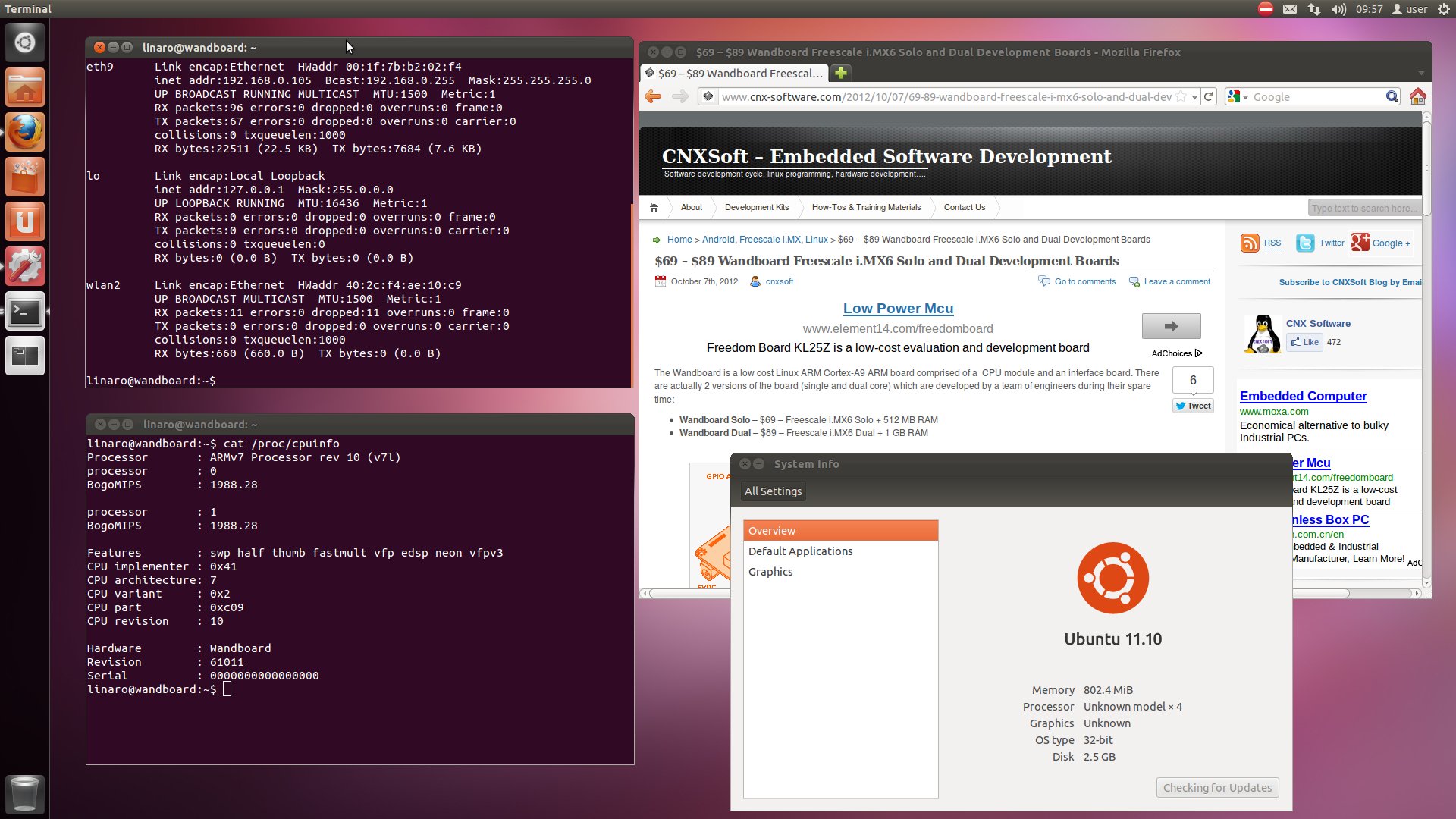The height and width of the screenshot is (819, 1456).
Task: Select Graphics in System Info list
Action: [840, 571]
